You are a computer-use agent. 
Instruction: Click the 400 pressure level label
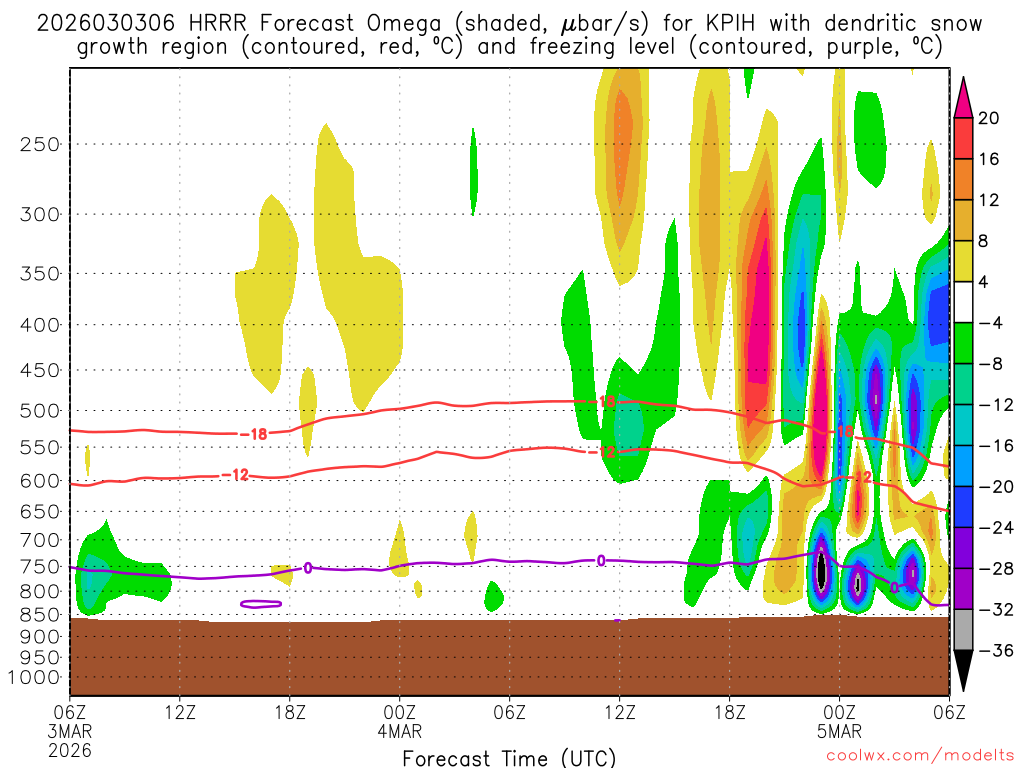[40, 325]
